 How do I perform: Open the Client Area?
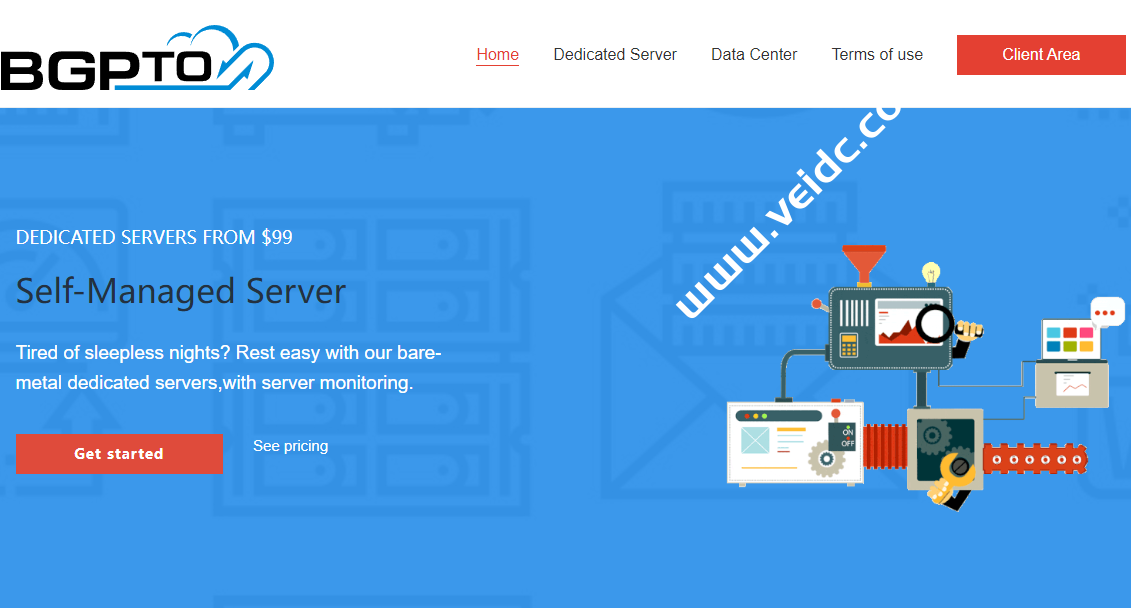[x=1041, y=55]
